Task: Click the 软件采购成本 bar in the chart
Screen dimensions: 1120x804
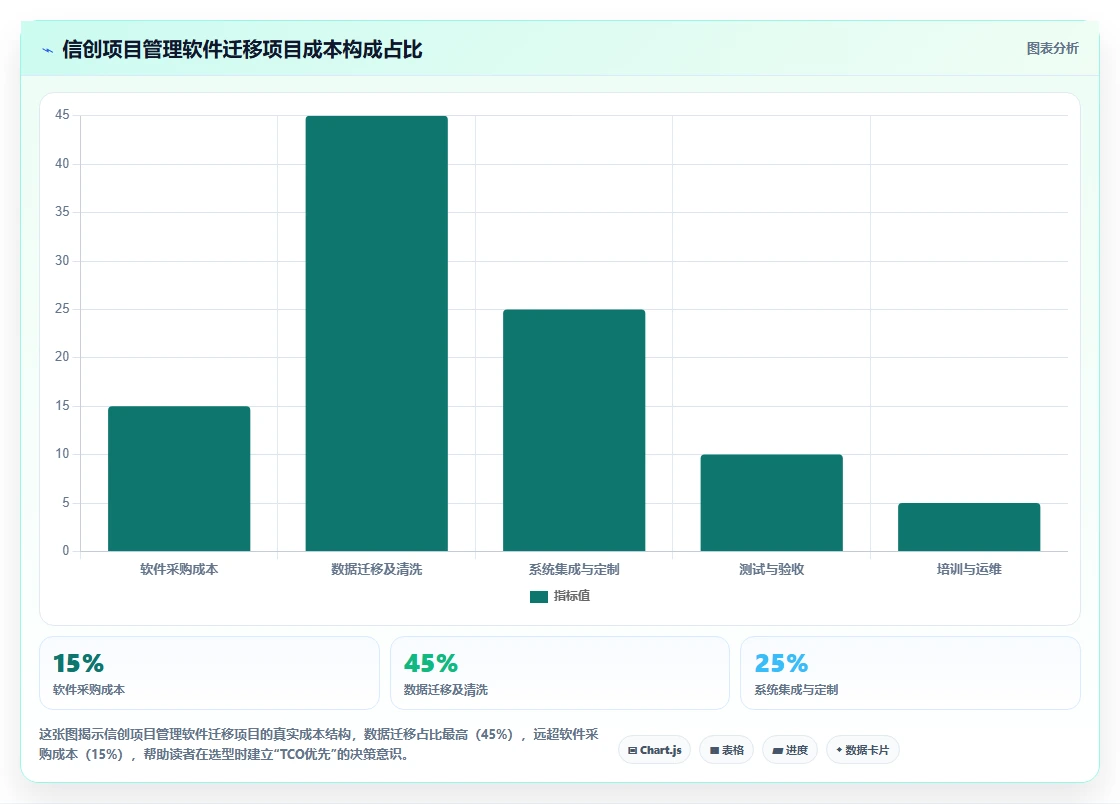Action: (x=179, y=478)
